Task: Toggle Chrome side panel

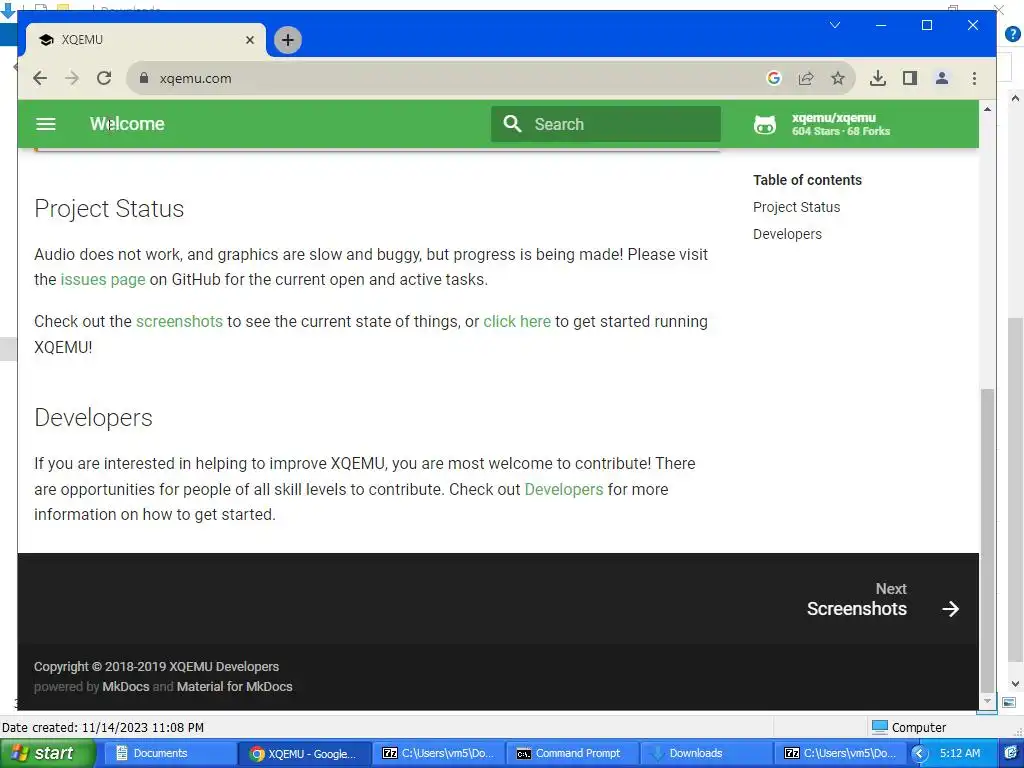Action: pyautogui.click(x=910, y=78)
